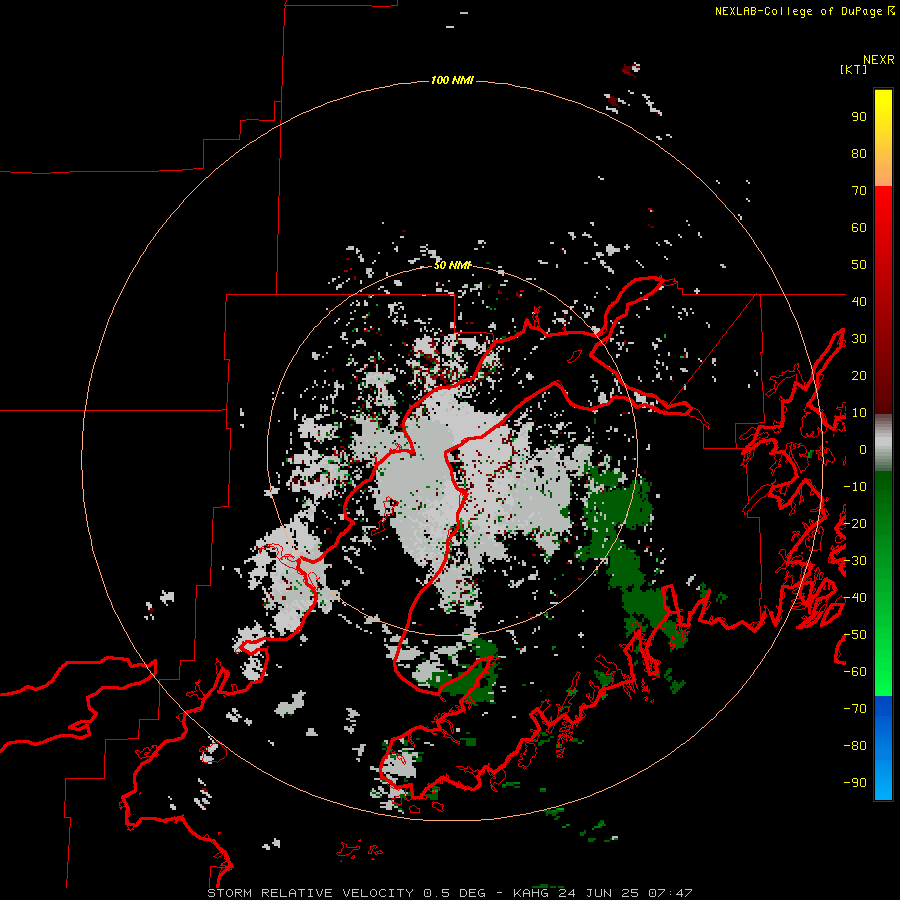Click the positive 70 velocity scale label

pos(859,191)
